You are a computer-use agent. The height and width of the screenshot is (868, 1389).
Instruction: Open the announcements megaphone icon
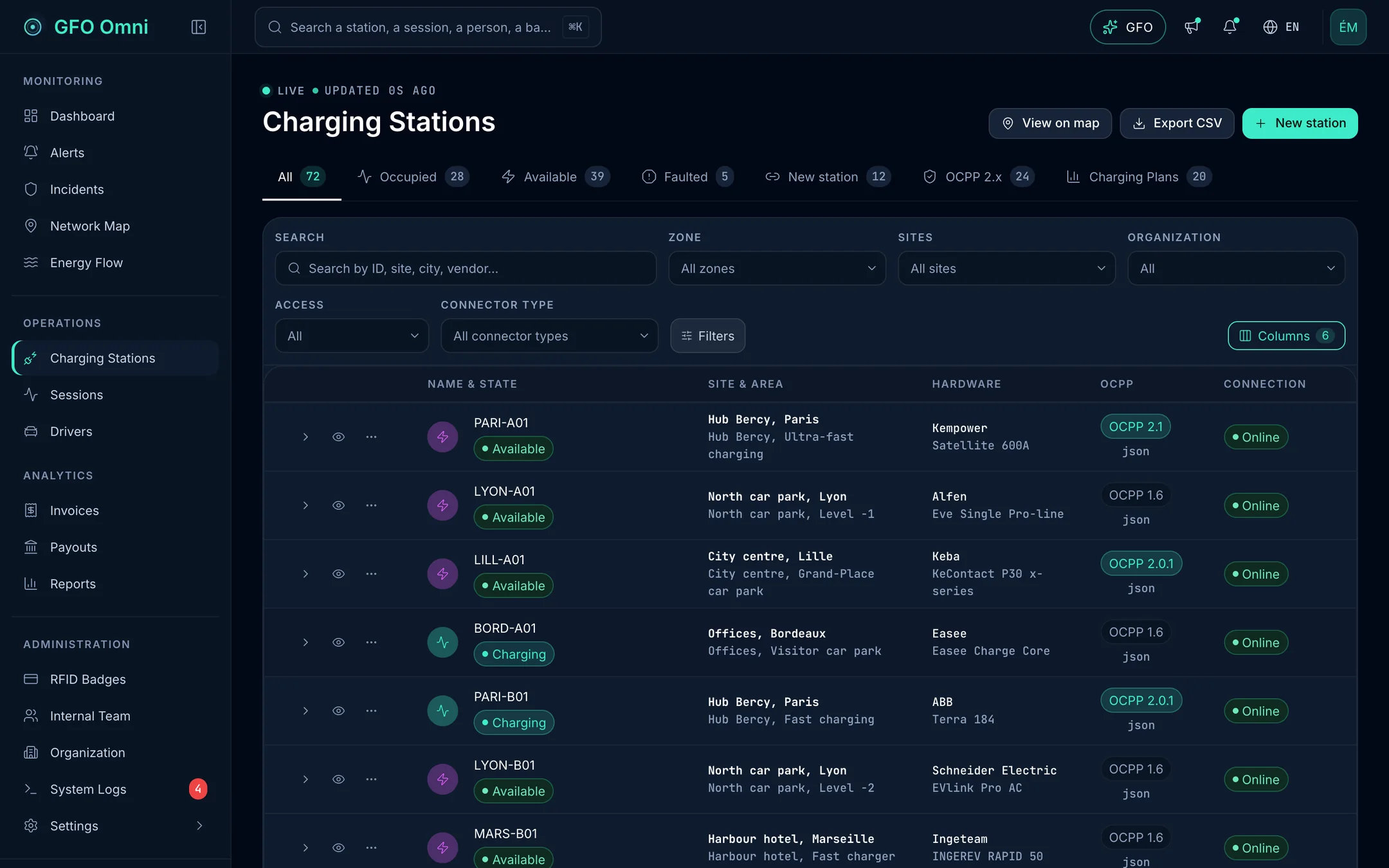[x=1192, y=27]
